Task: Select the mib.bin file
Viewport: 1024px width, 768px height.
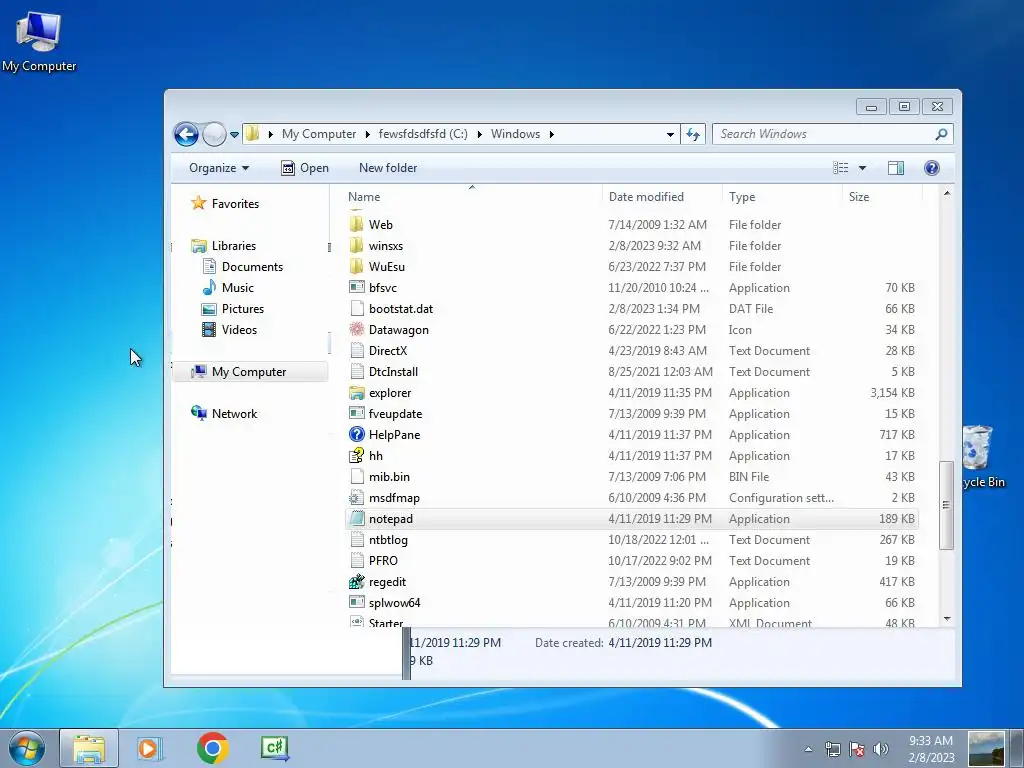Action: 379,477
